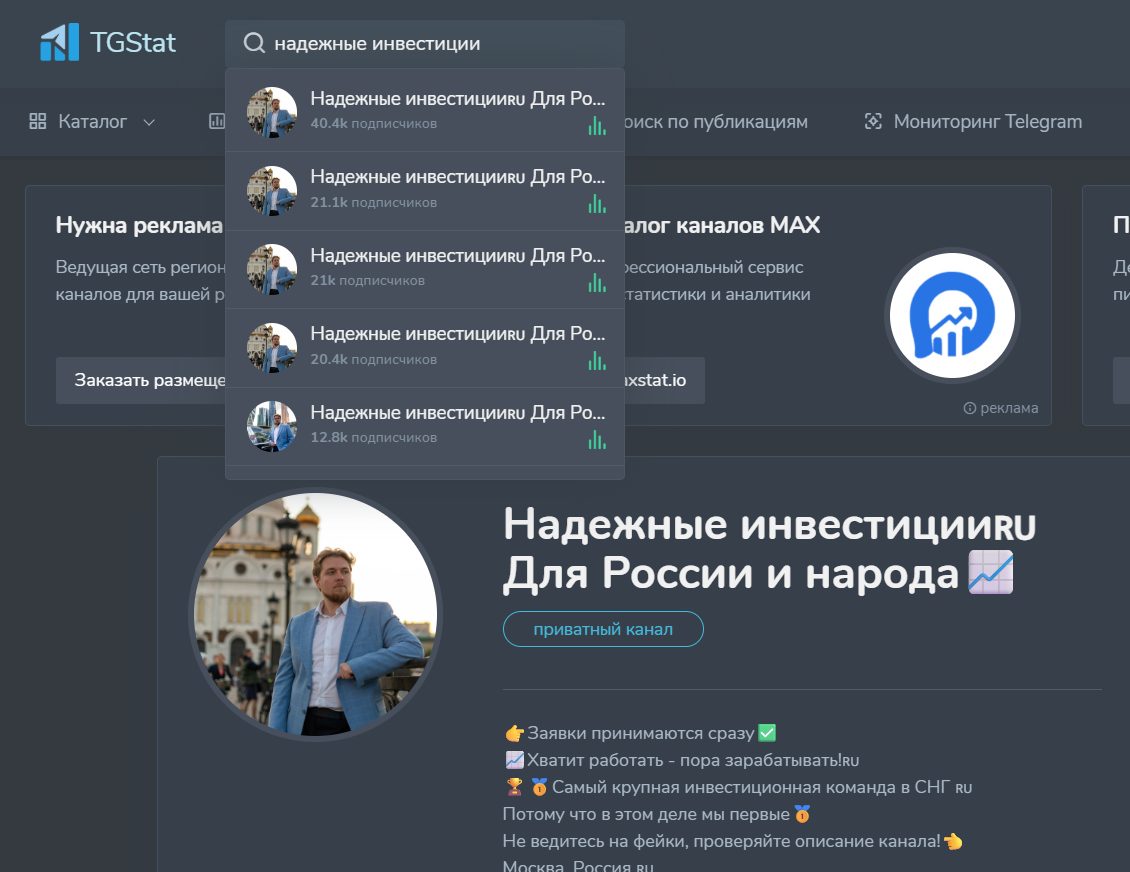Click the maxstat.io button

click(x=664, y=380)
